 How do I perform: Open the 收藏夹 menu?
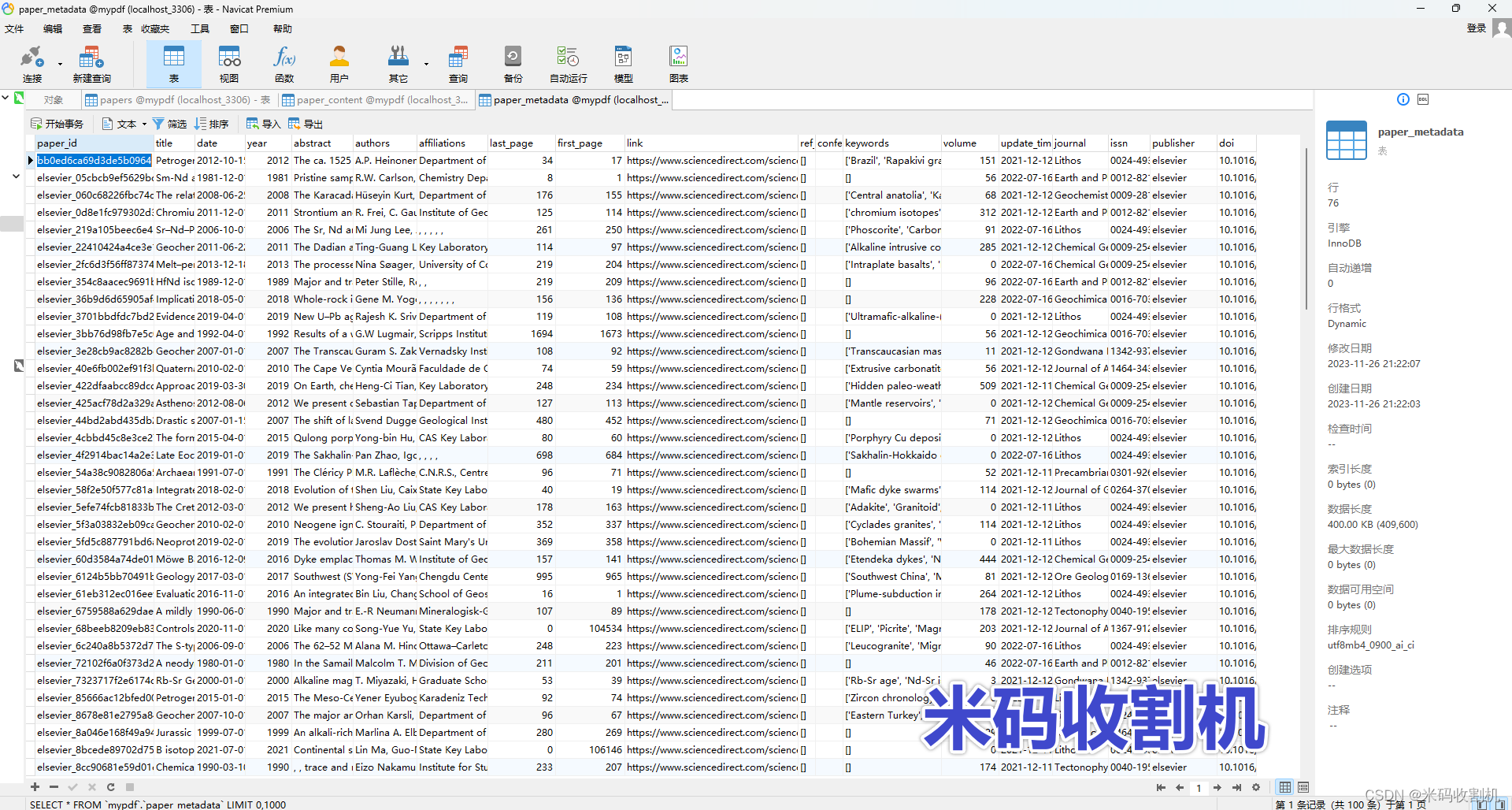155,29
